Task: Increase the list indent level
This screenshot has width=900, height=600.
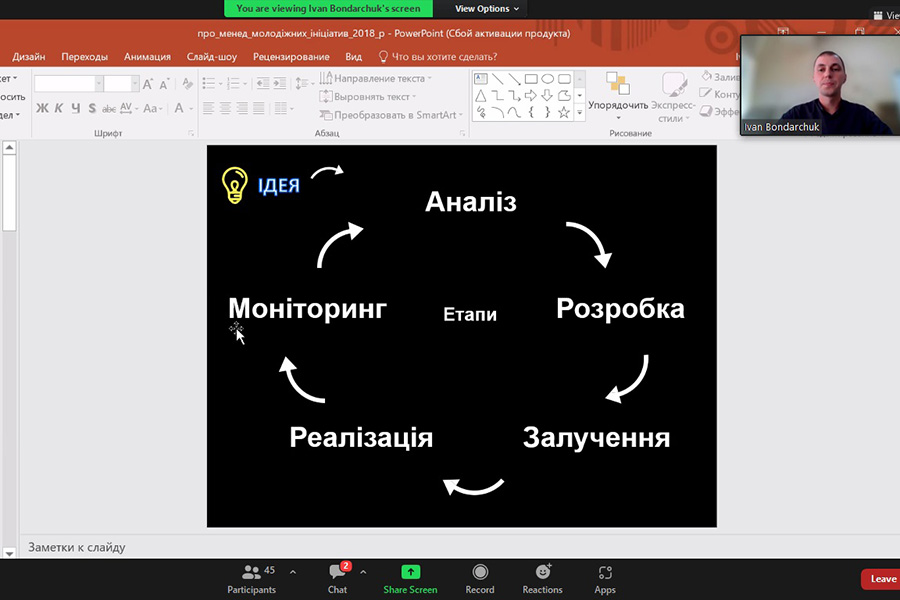Action: [280, 84]
